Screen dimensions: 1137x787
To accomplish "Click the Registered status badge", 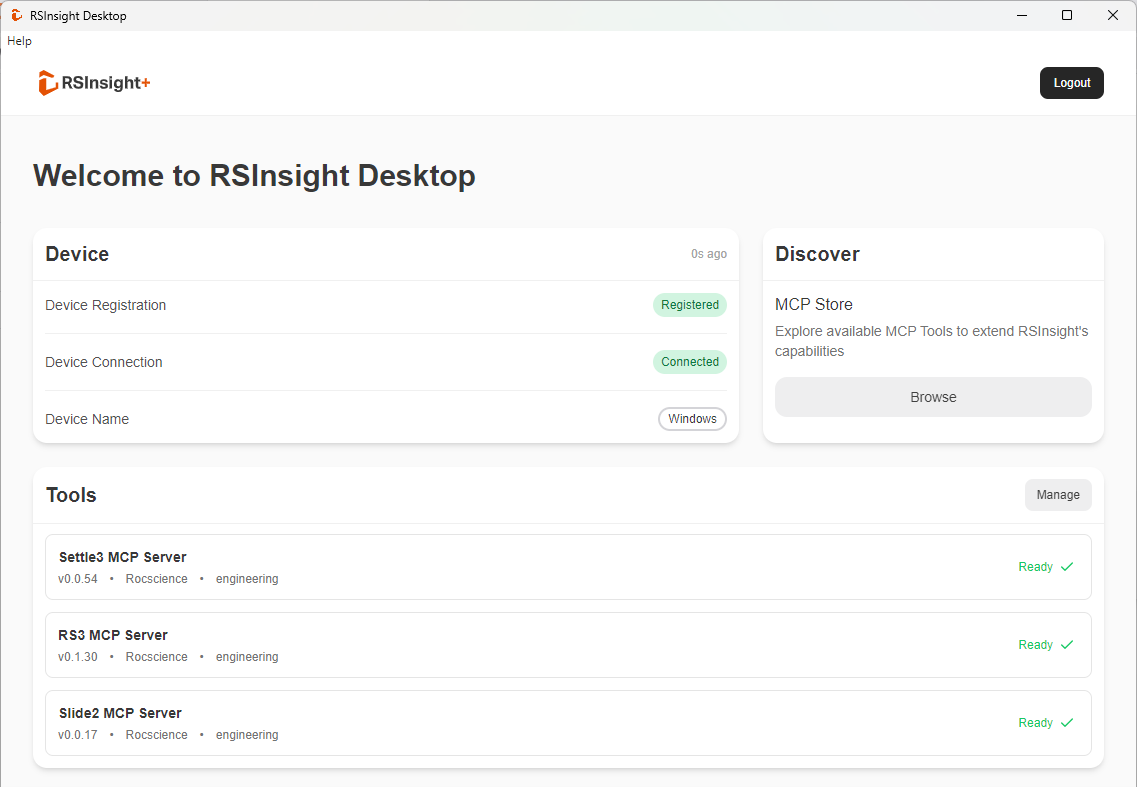I will click(x=690, y=305).
